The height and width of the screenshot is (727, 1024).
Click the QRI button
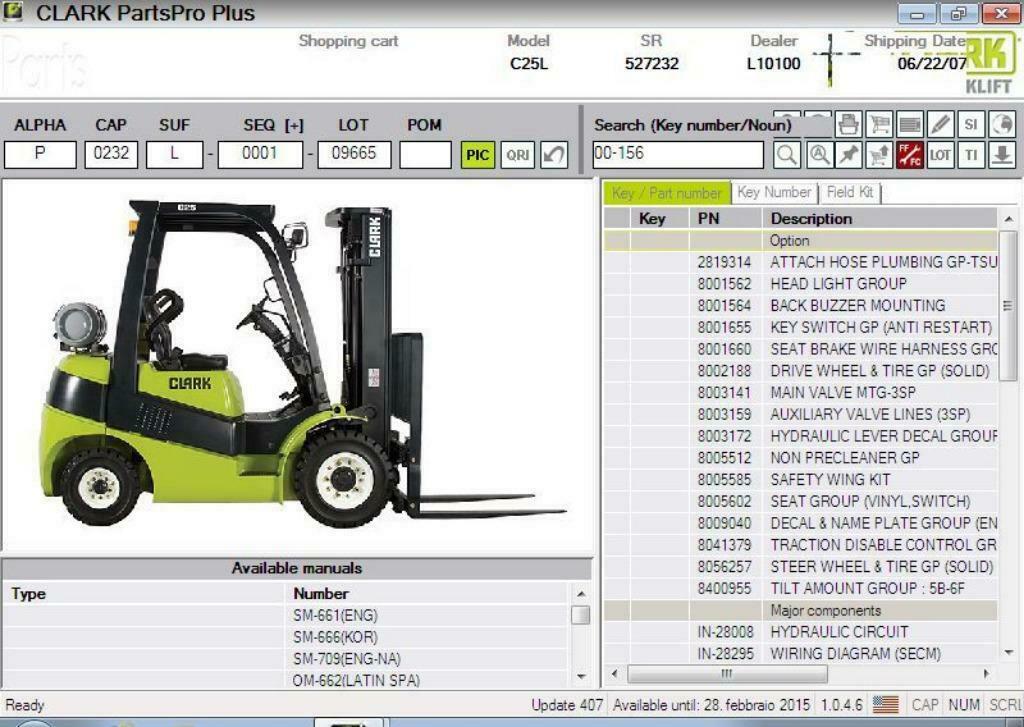[518, 155]
